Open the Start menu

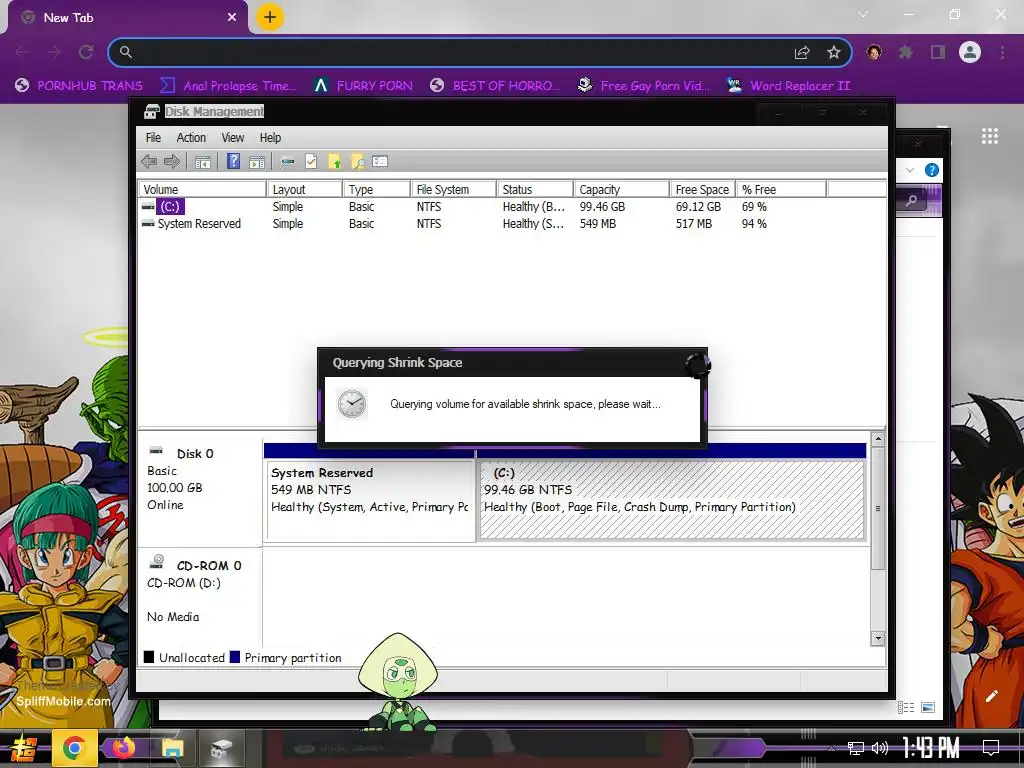(23, 748)
